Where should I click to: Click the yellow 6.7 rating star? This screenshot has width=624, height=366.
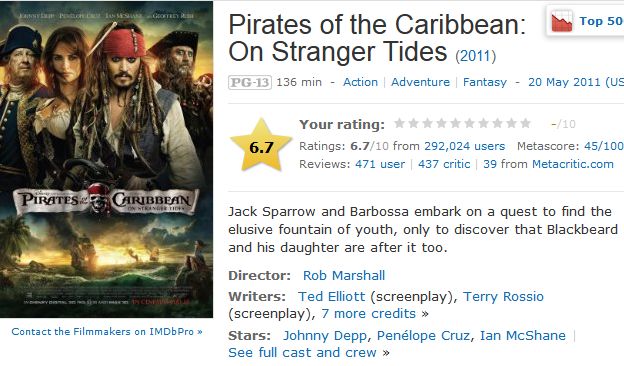coord(261,146)
